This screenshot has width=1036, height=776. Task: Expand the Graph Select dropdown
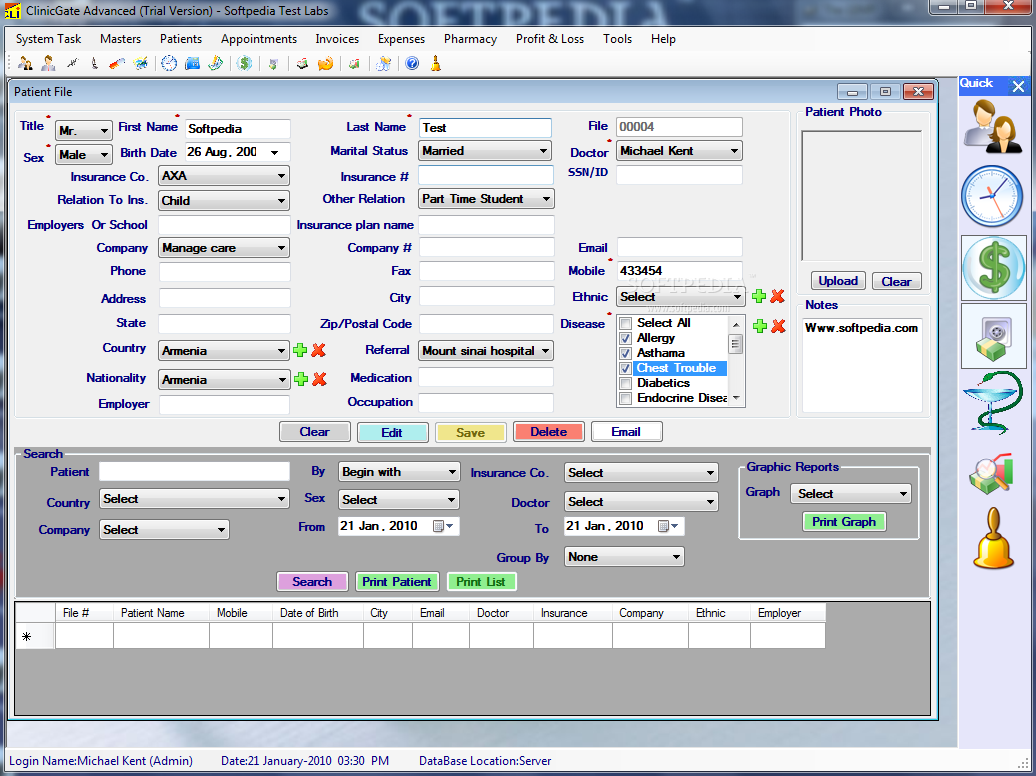point(851,493)
